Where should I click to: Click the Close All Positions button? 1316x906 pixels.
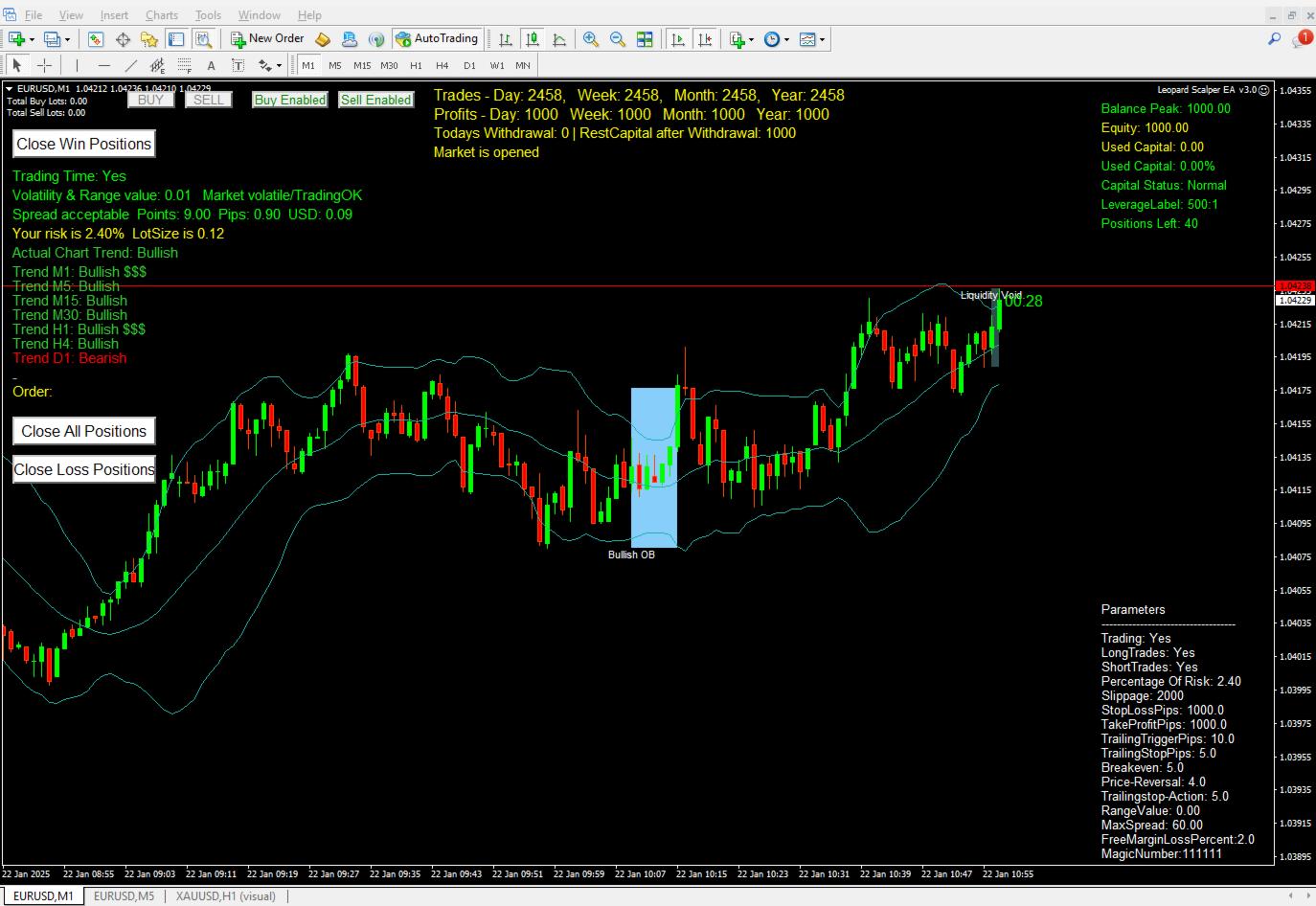(83, 430)
